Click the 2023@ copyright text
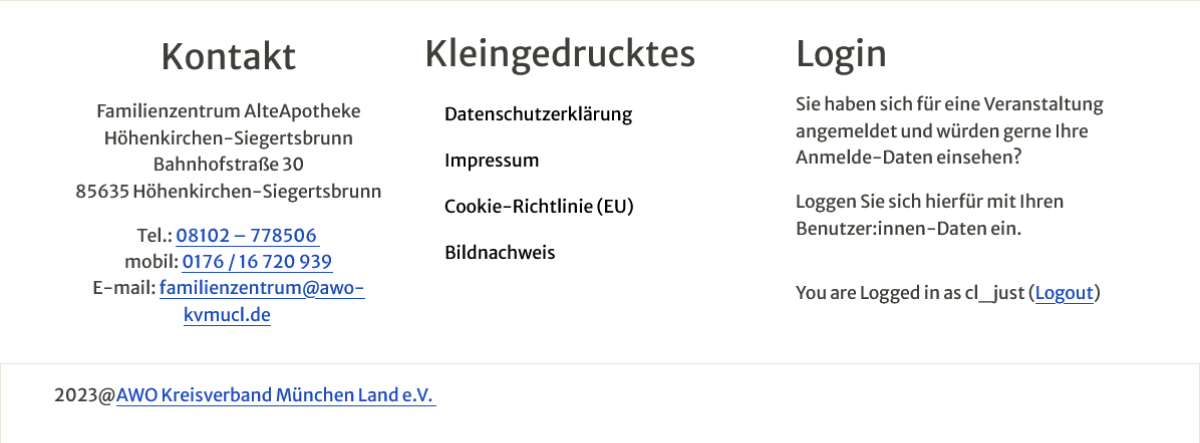 [85, 395]
